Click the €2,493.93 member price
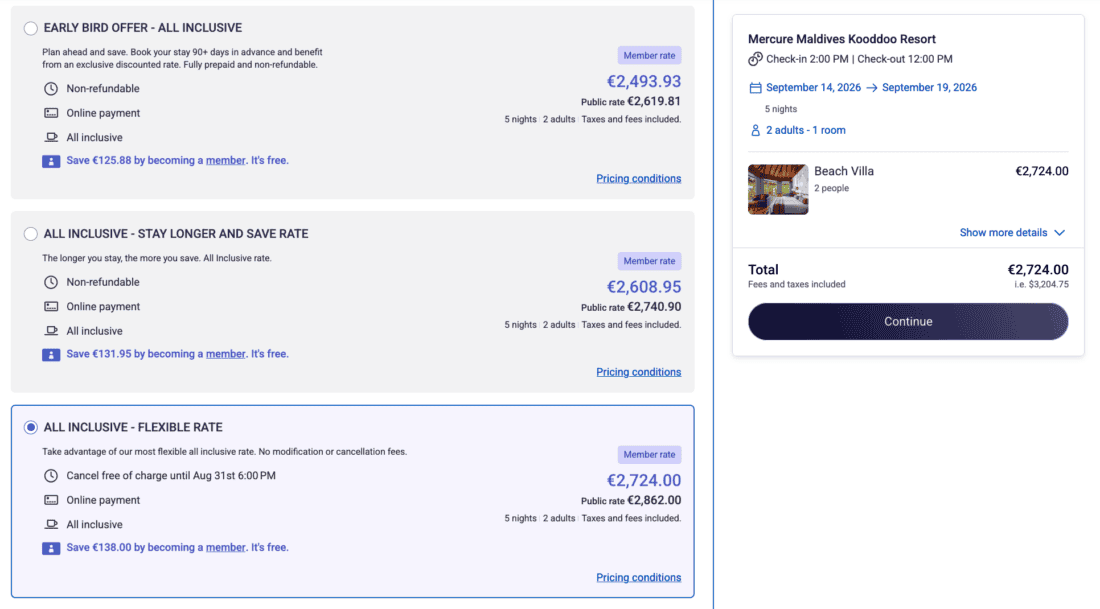This screenshot has width=1100, height=609. (643, 81)
